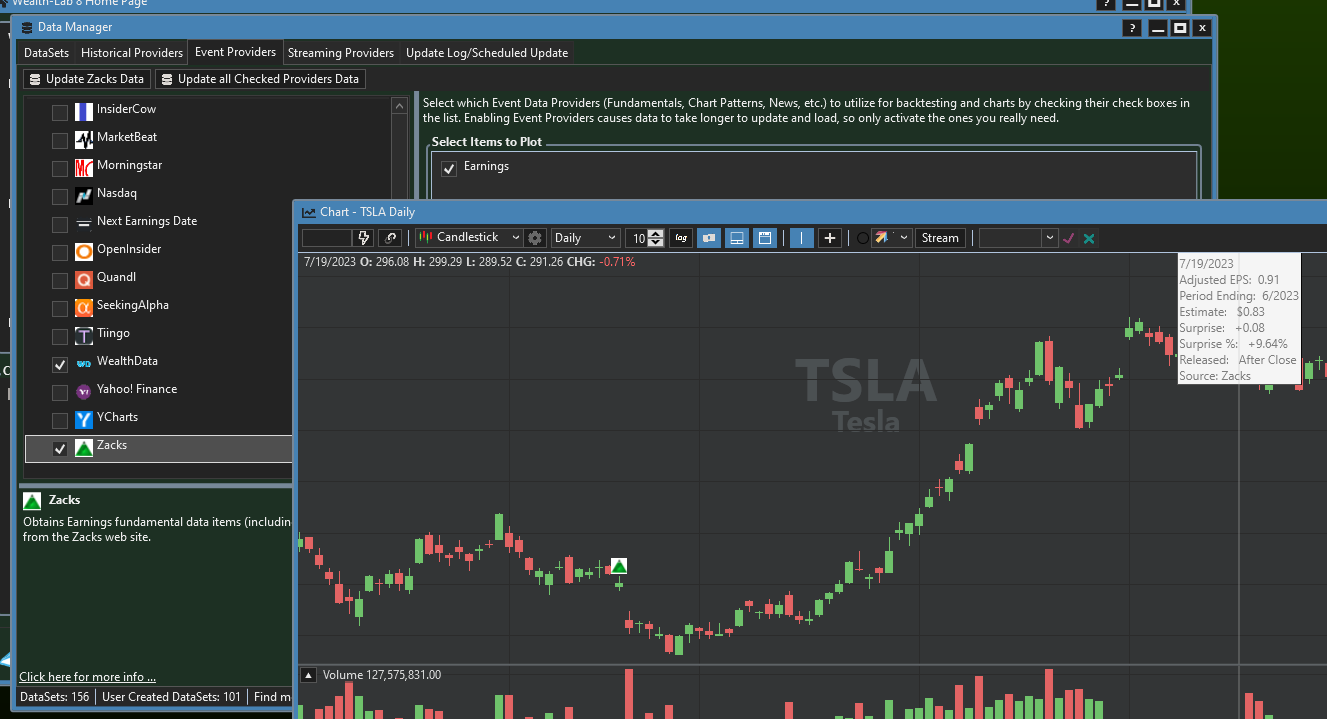Enable the InsiderCow checkbox
1327x720 pixels.
(60, 112)
